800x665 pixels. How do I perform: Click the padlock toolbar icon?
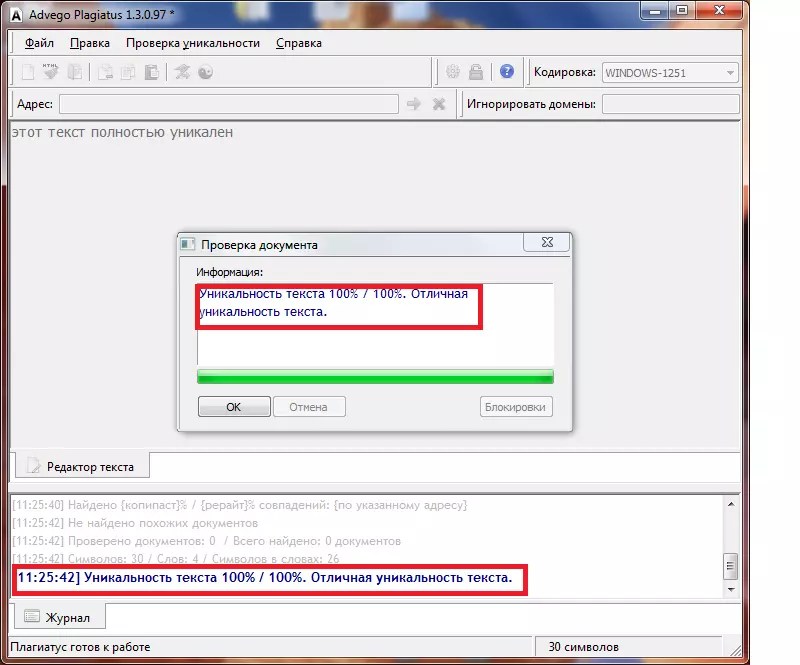click(476, 71)
